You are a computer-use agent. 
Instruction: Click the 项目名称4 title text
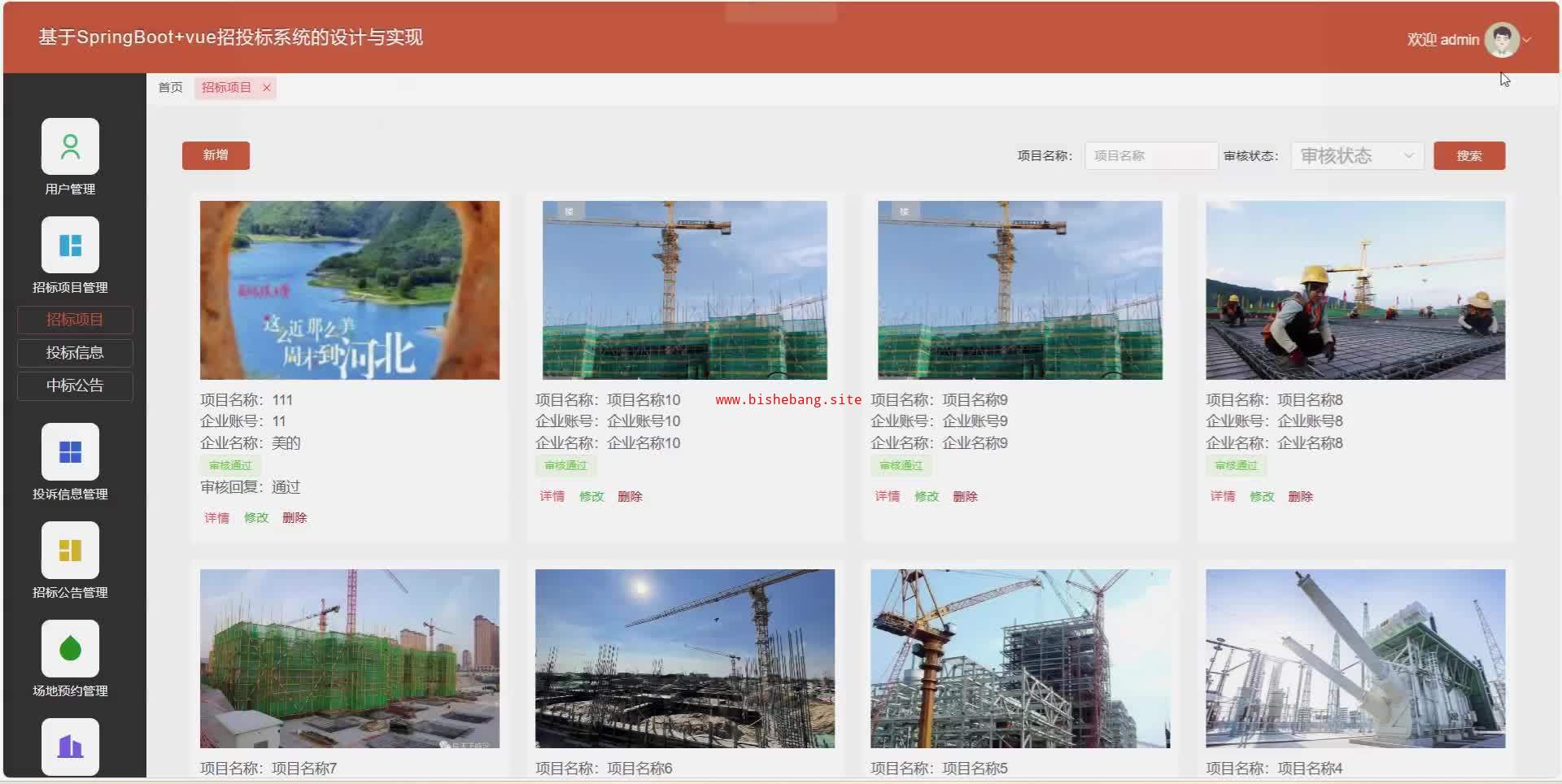(1310, 769)
